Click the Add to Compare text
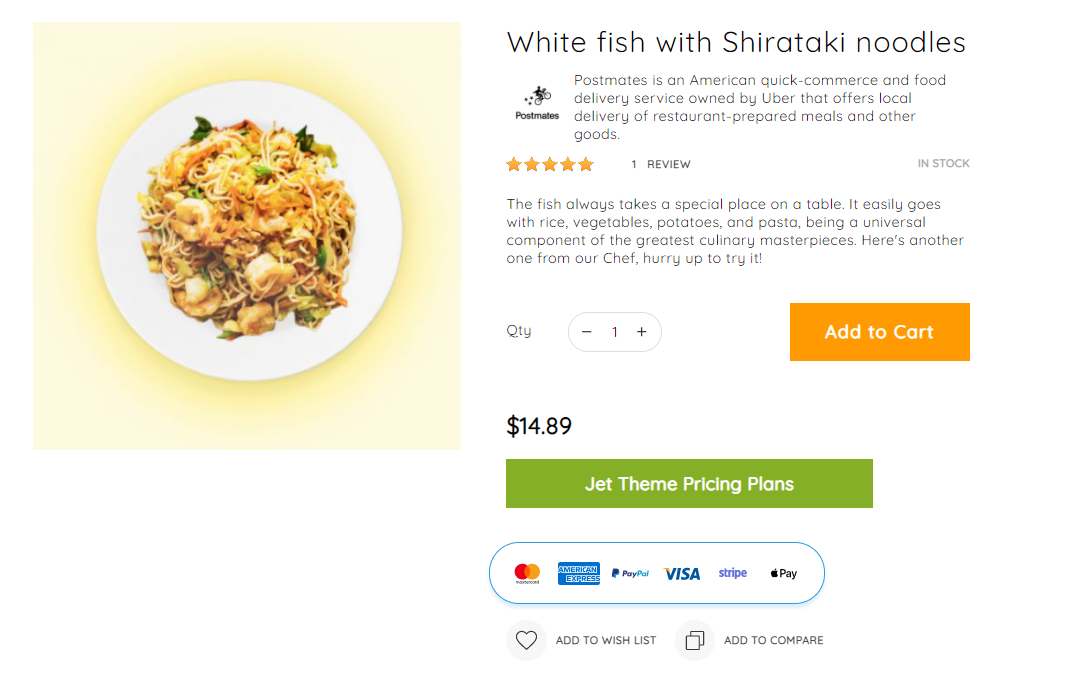This screenshot has height=676, width=1073. click(x=774, y=640)
